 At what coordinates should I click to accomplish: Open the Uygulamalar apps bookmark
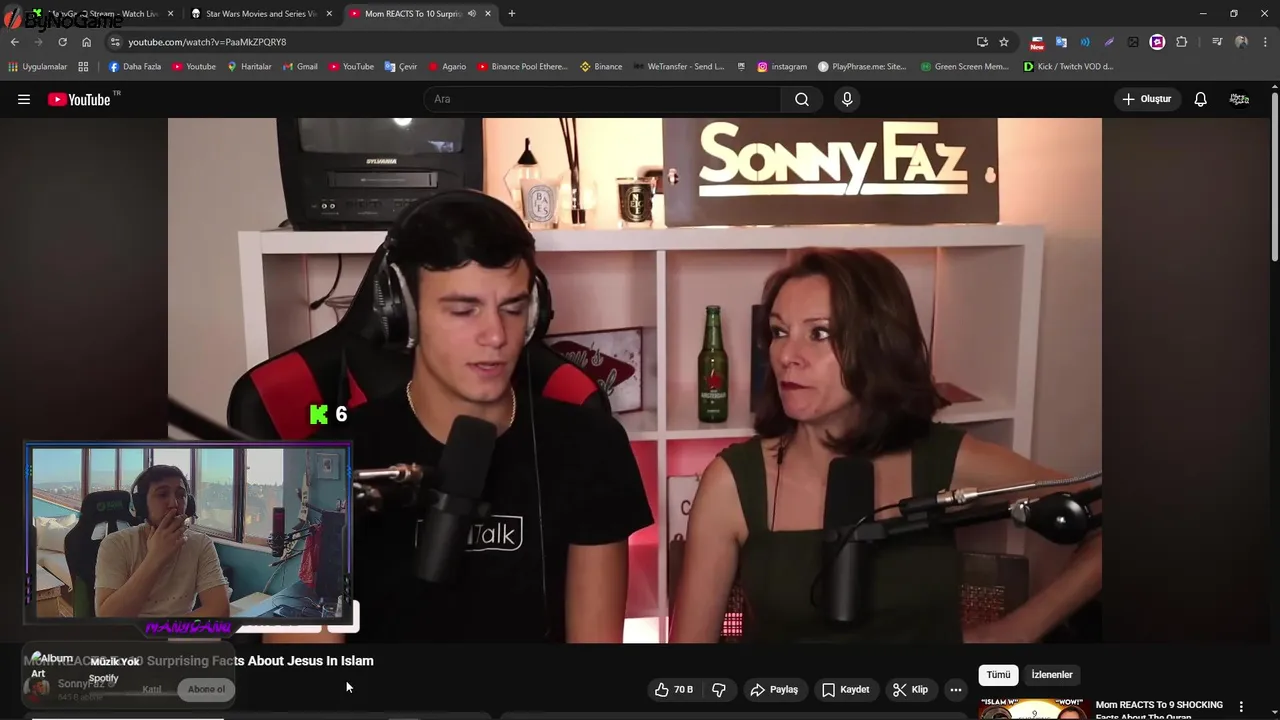[38, 67]
